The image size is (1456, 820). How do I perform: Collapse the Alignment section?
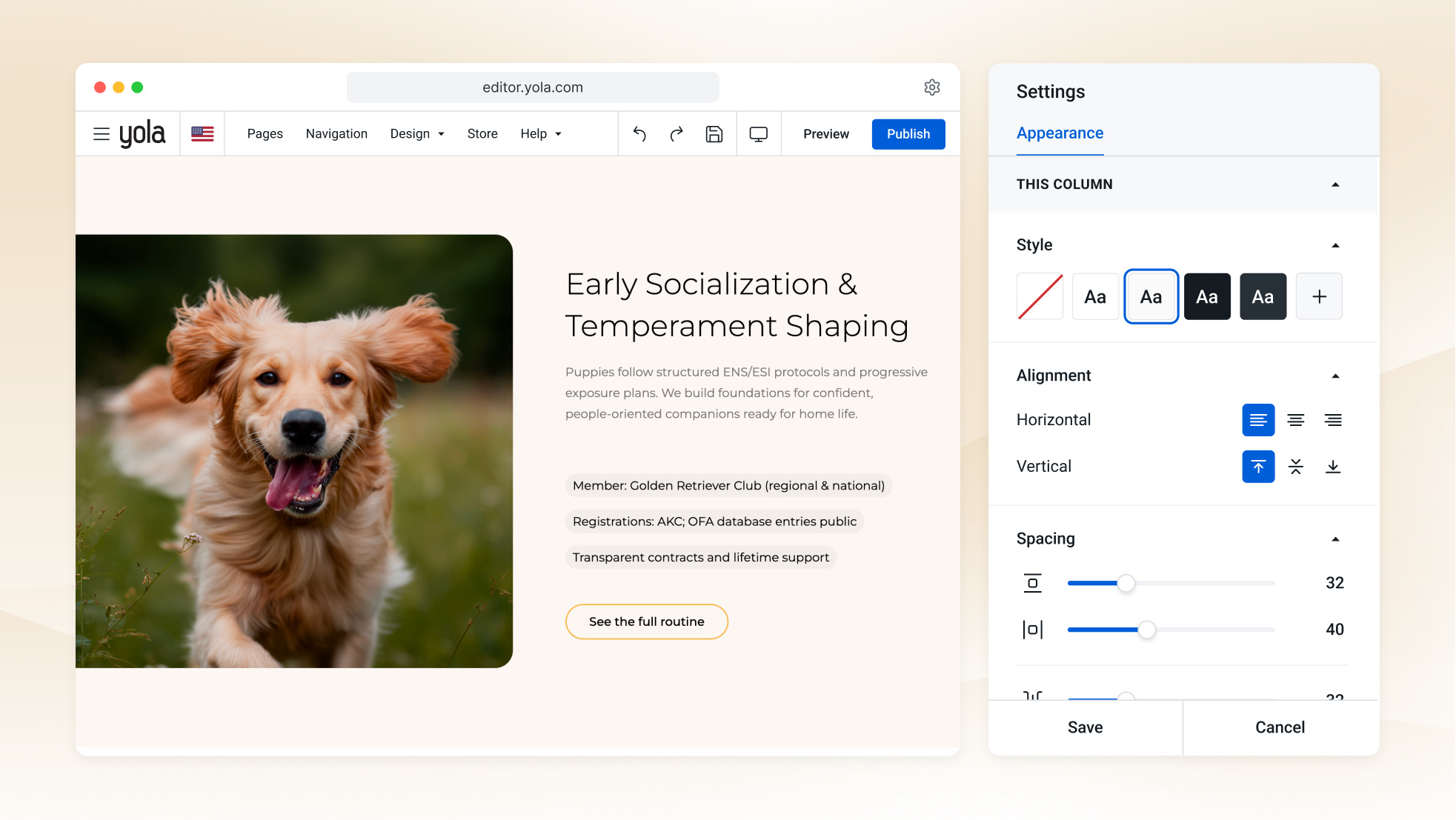1335,376
